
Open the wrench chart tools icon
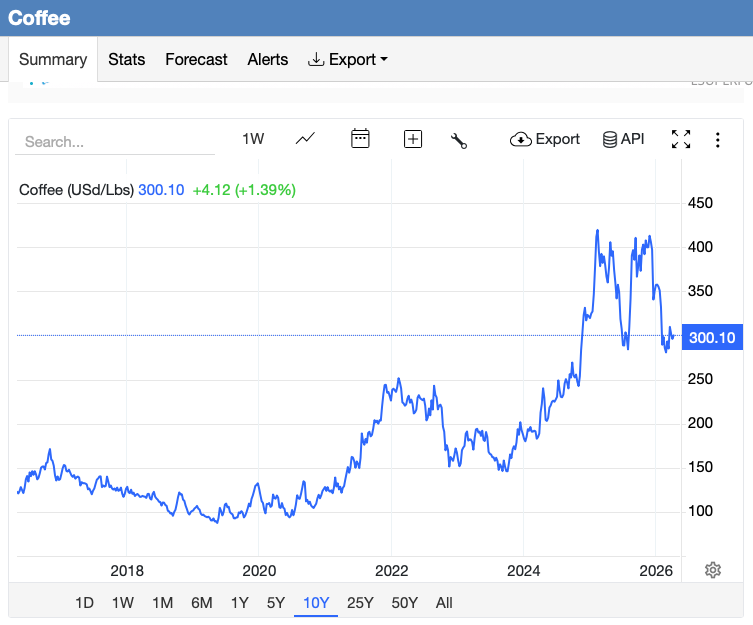coord(459,140)
